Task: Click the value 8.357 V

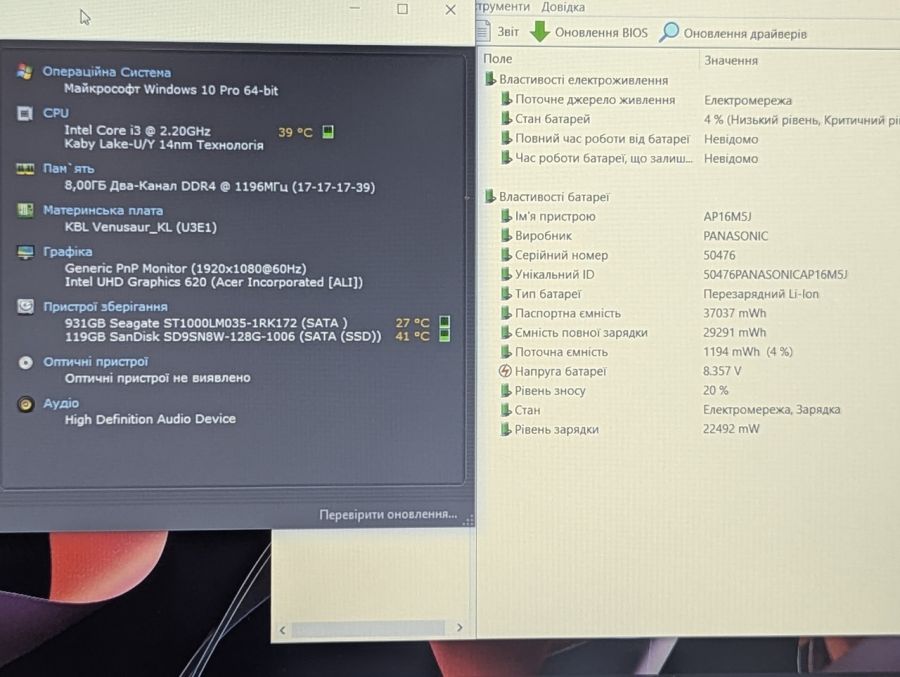Action: pyautogui.click(x=722, y=371)
